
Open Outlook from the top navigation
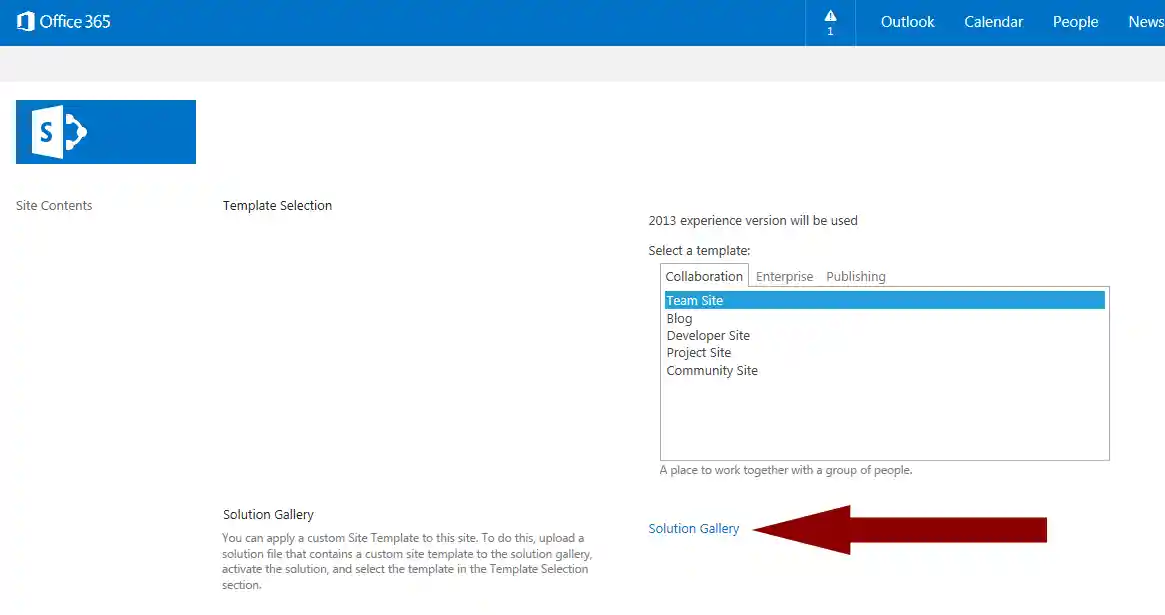906,21
